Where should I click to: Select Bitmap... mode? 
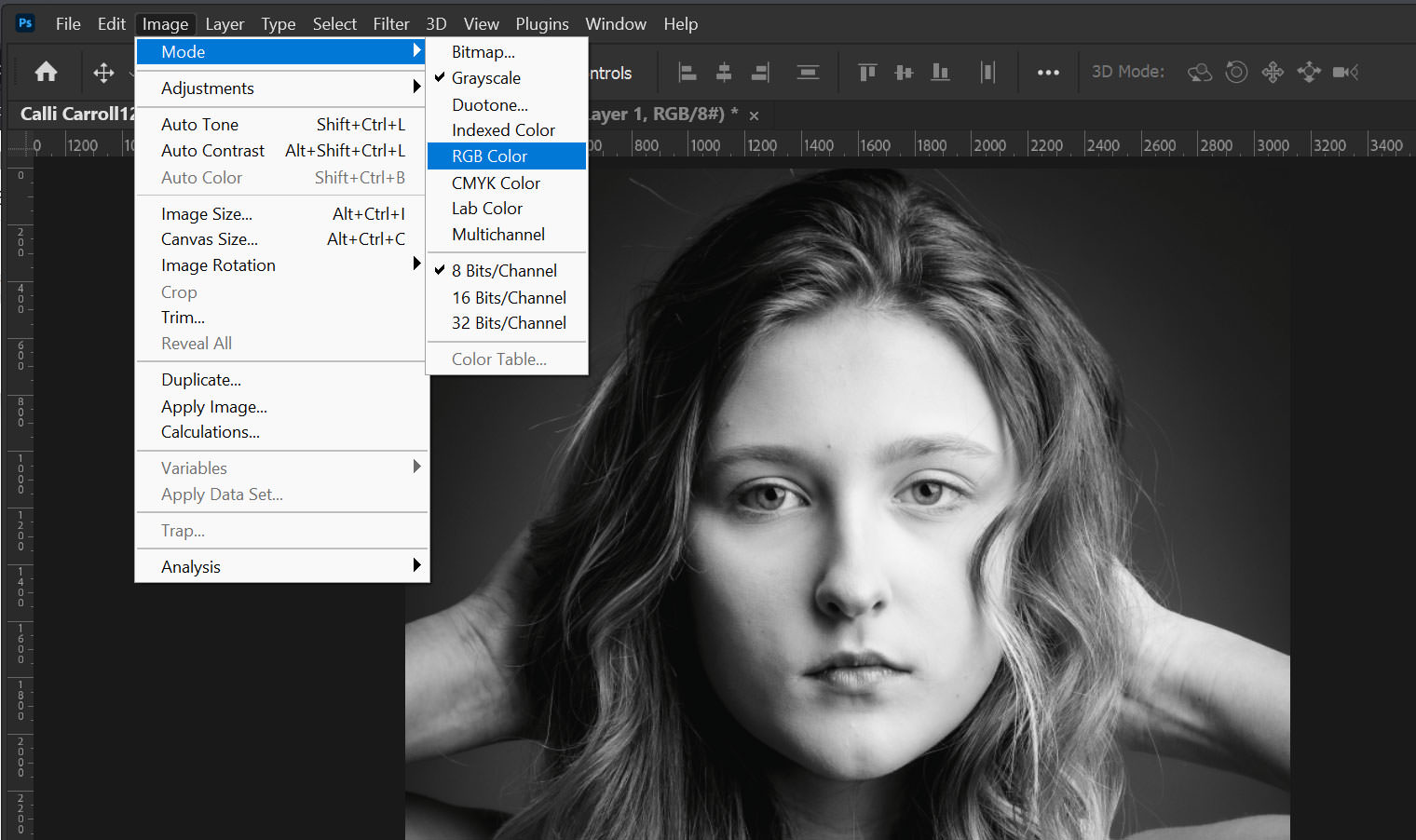pyautogui.click(x=507, y=52)
